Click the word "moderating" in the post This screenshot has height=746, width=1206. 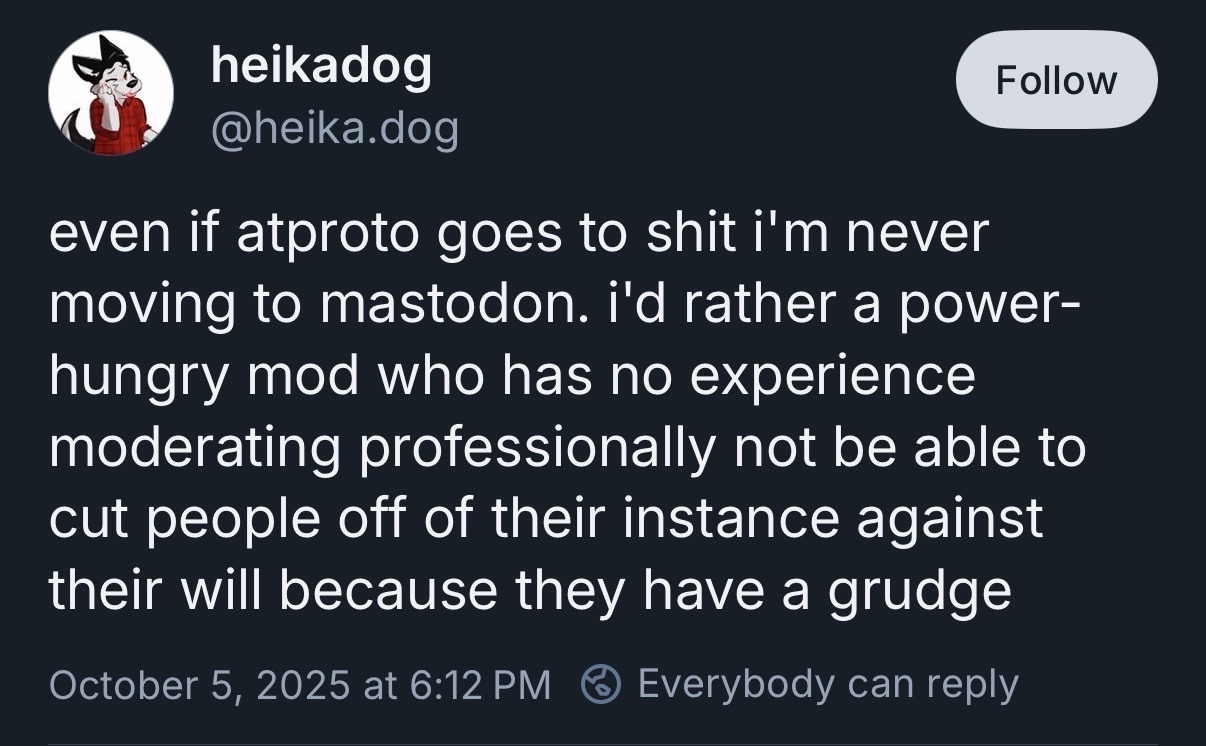(195, 447)
